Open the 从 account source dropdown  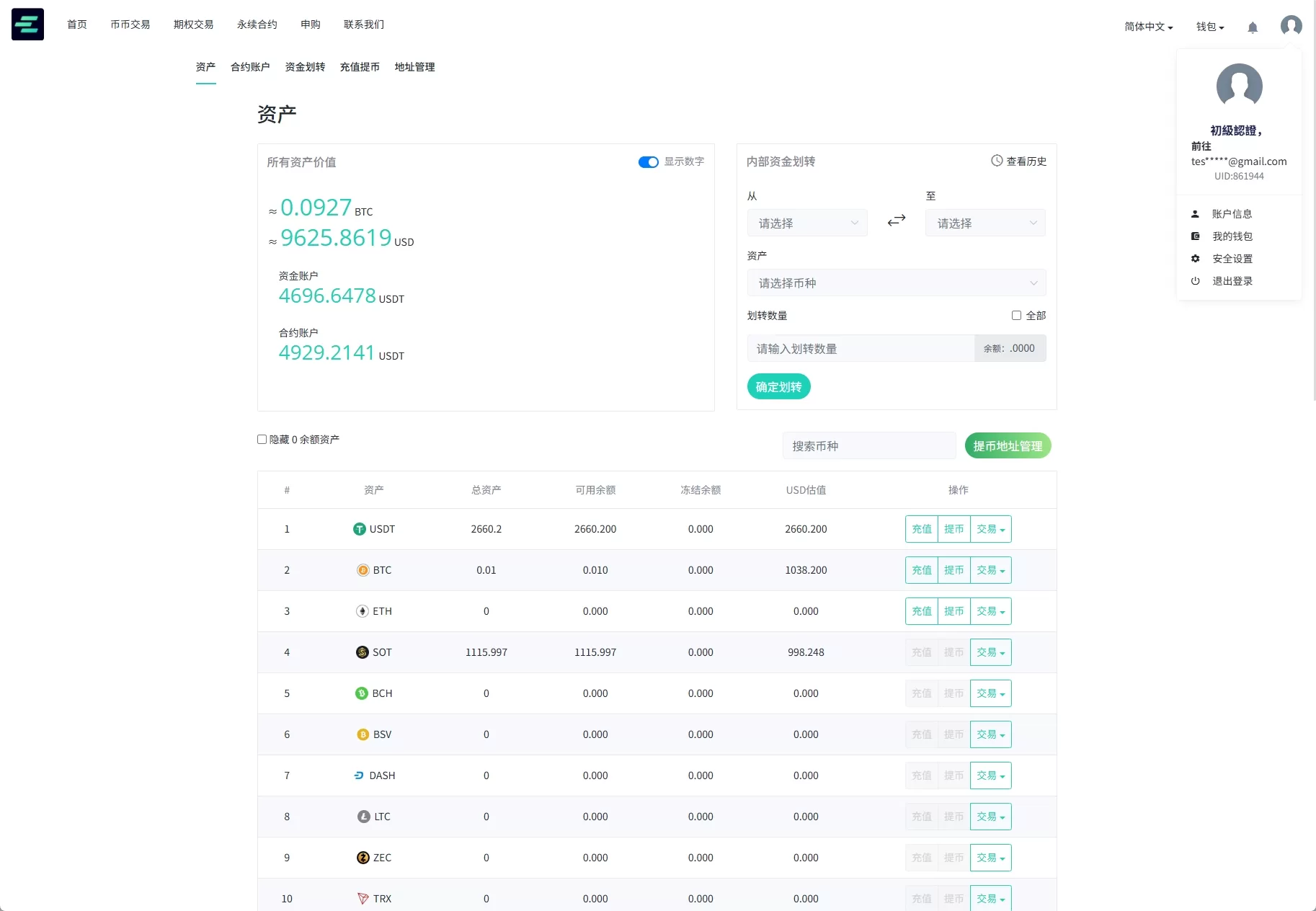tap(807, 223)
